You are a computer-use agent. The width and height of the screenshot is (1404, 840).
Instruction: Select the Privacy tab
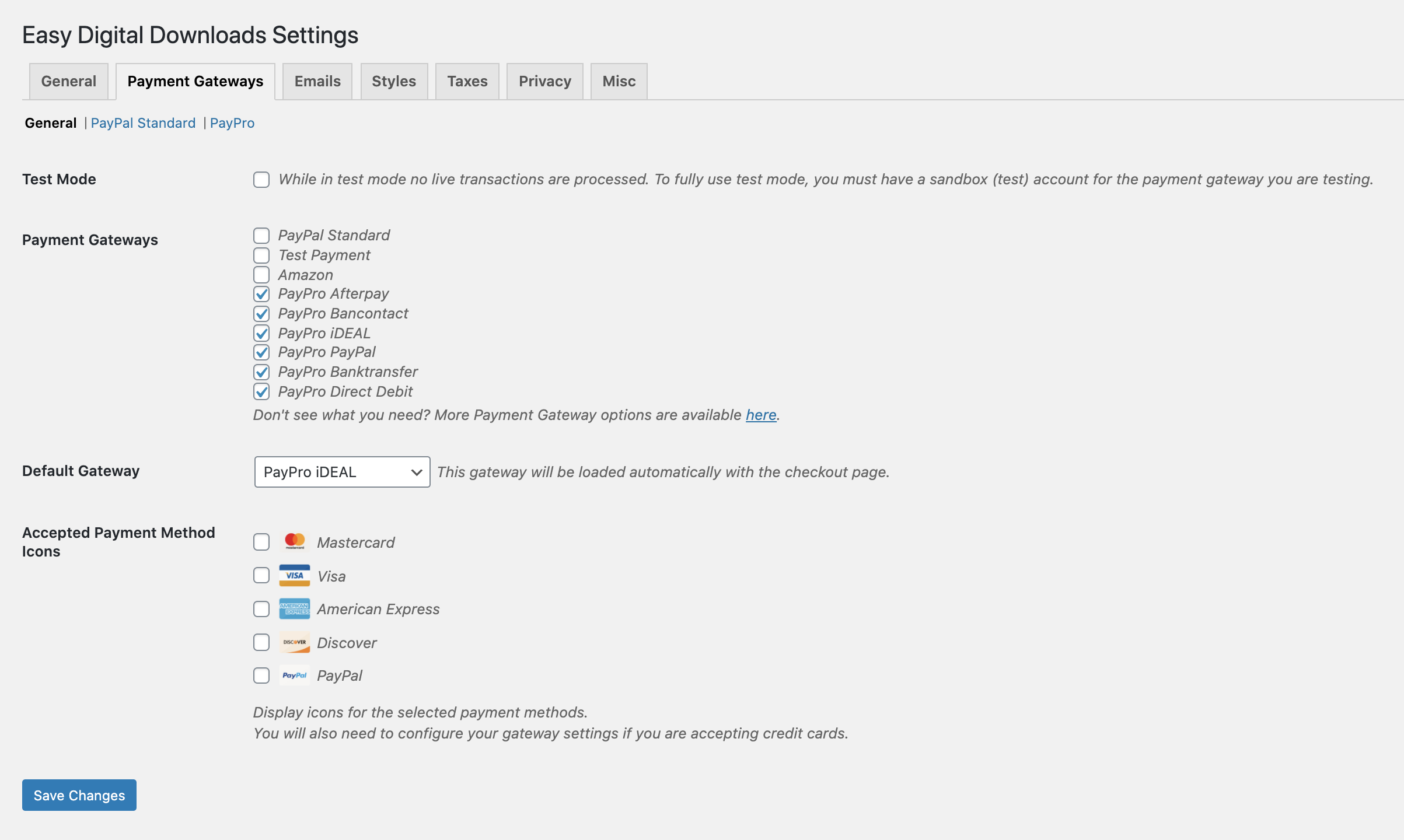[x=545, y=82]
